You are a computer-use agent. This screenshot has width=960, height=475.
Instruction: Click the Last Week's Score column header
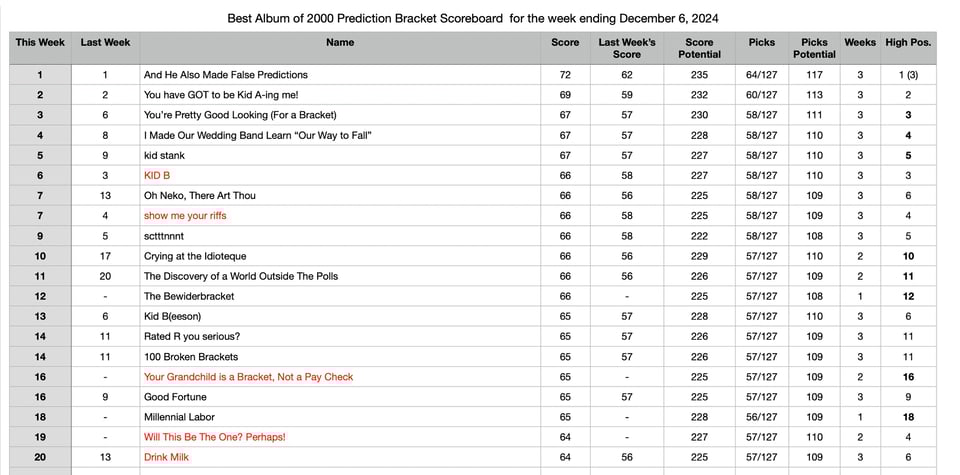click(627, 48)
